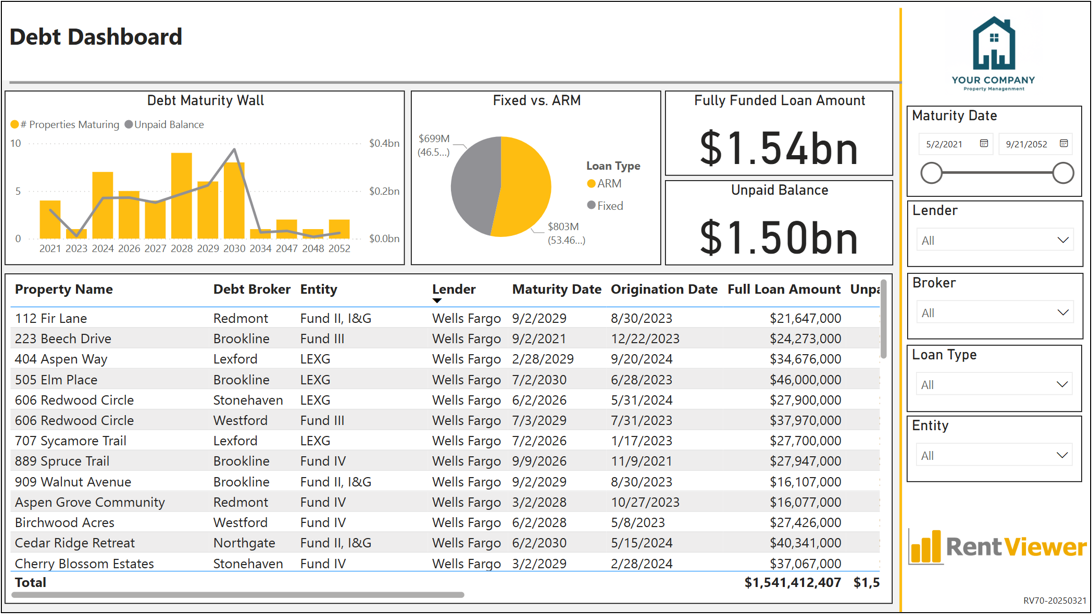Image resolution: width=1092 pixels, height=614 pixels.
Task: Sort by Entity column header
Action: pos(318,290)
